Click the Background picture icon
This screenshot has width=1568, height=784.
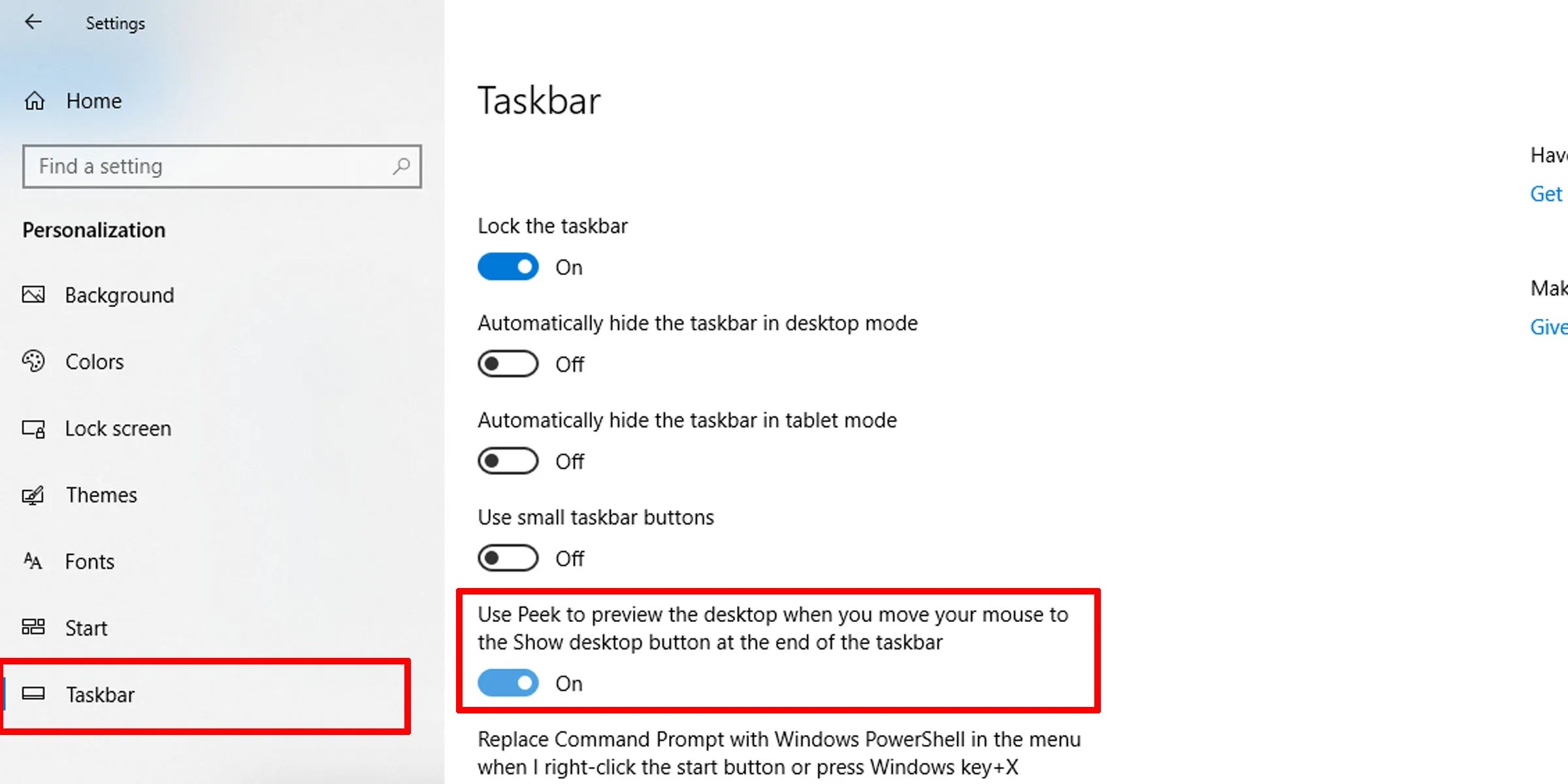pos(33,295)
